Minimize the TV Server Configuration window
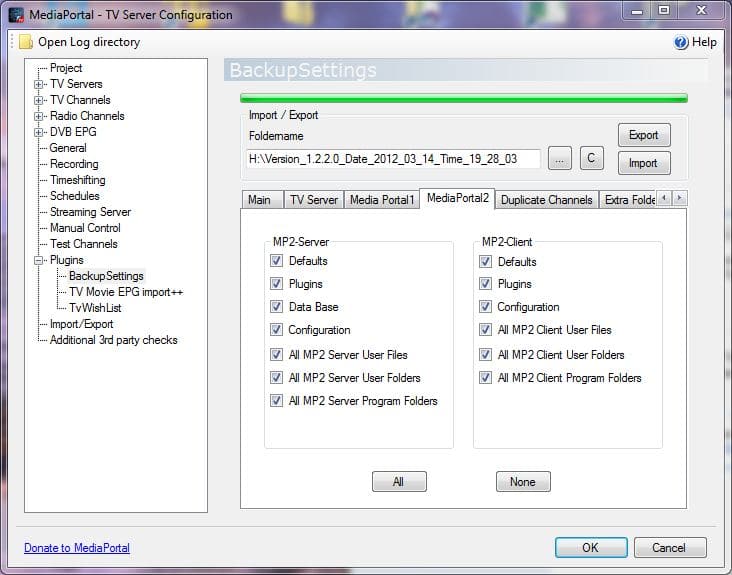The image size is (732, 575). pyautogui.click(x=637, y=10)
